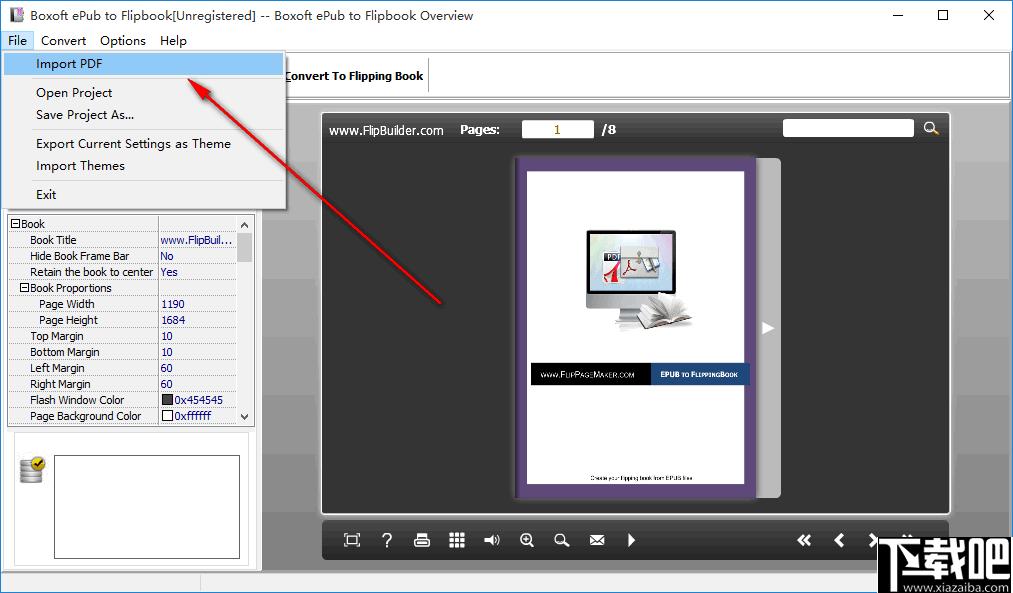Image resolution: width=1013 pixels, height=593 pixels.
Task: Share by email using the envelope icon
Action: tap(597, 540)
